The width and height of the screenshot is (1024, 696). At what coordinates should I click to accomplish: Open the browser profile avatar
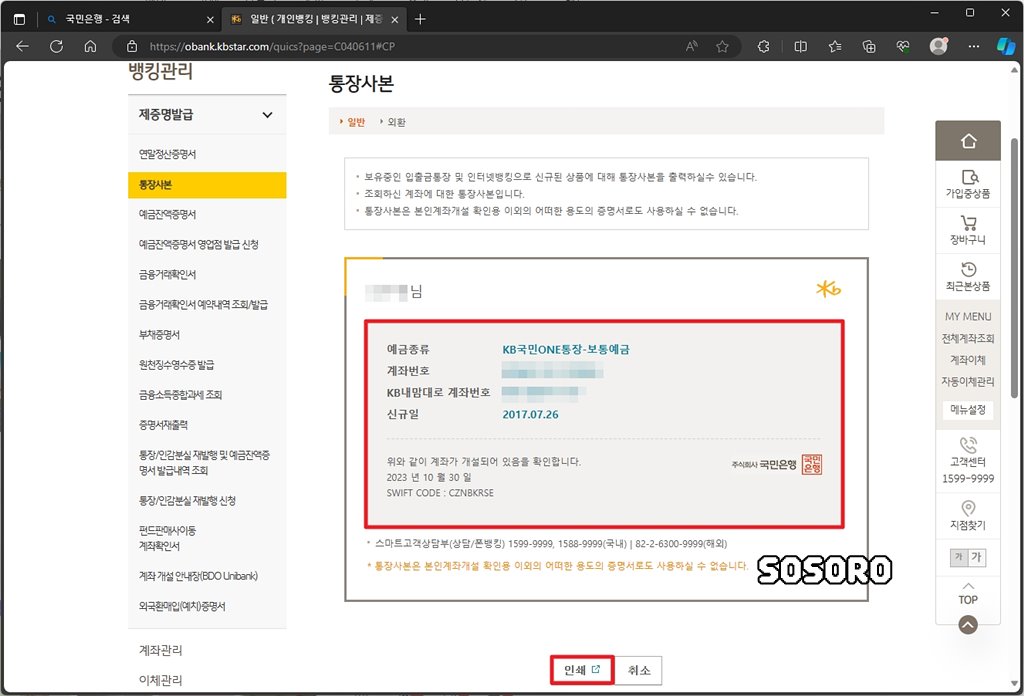938,46
